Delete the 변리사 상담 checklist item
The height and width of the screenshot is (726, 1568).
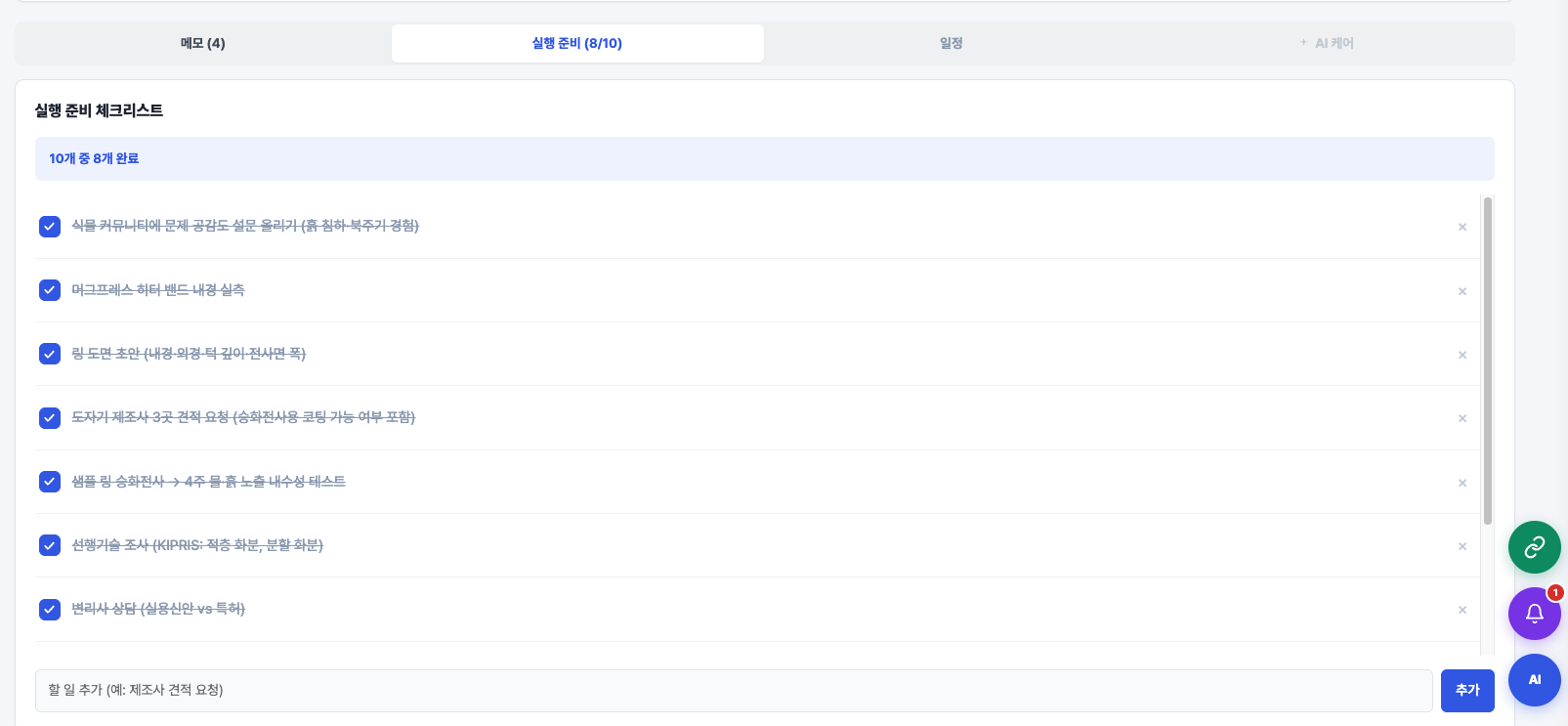[1462, 610]
